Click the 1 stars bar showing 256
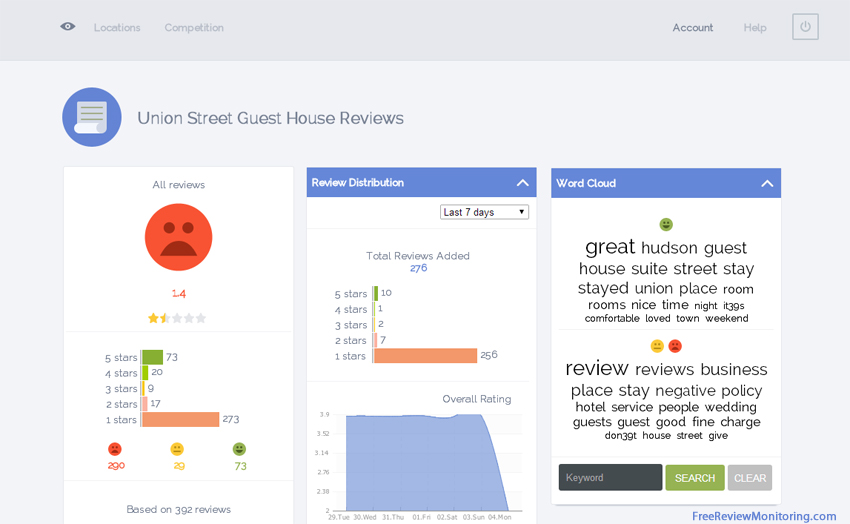850x524 pixels. (x=426, y=355)
